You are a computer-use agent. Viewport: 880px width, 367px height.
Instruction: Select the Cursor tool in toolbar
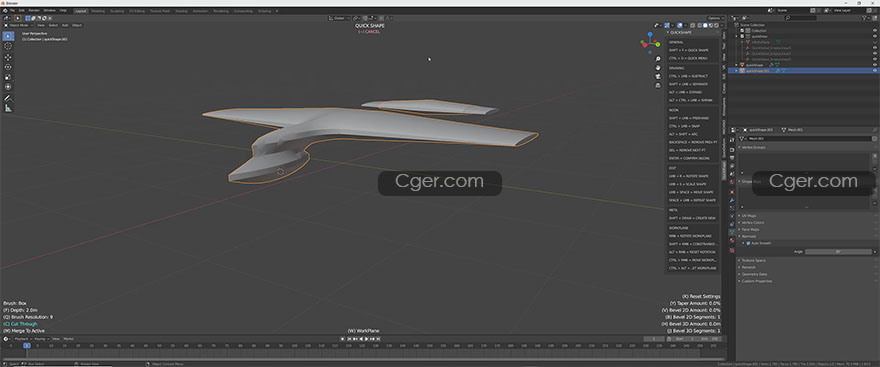pos(8,47)
